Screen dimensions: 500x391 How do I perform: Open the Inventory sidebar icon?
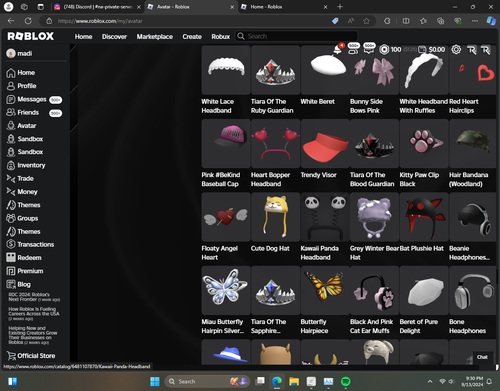pyautogui.click(x=11, y=165)
